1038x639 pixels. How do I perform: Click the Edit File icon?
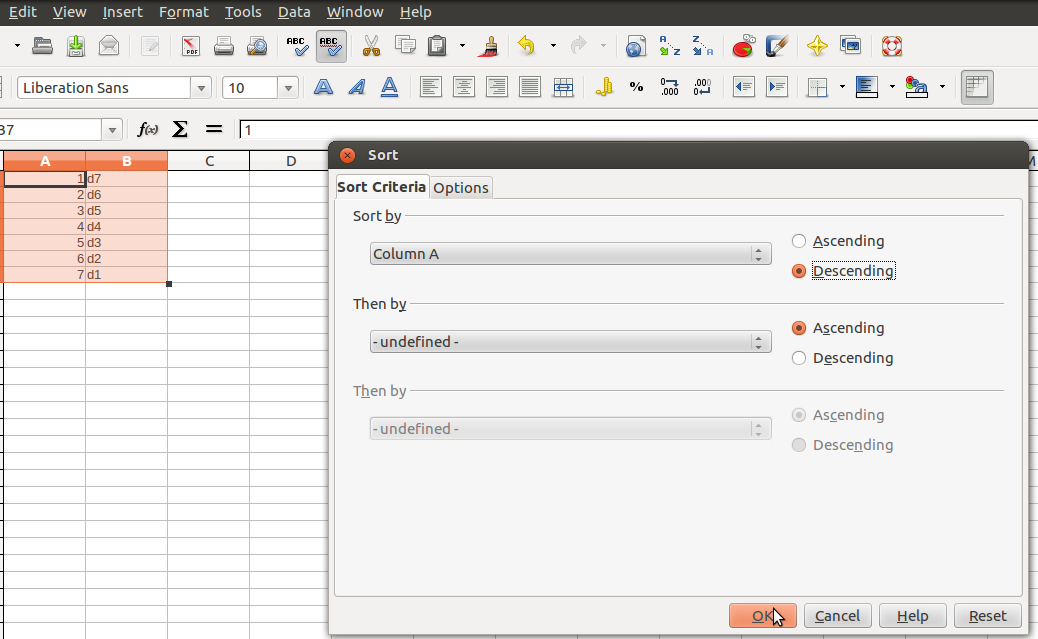tap(150, 46)
